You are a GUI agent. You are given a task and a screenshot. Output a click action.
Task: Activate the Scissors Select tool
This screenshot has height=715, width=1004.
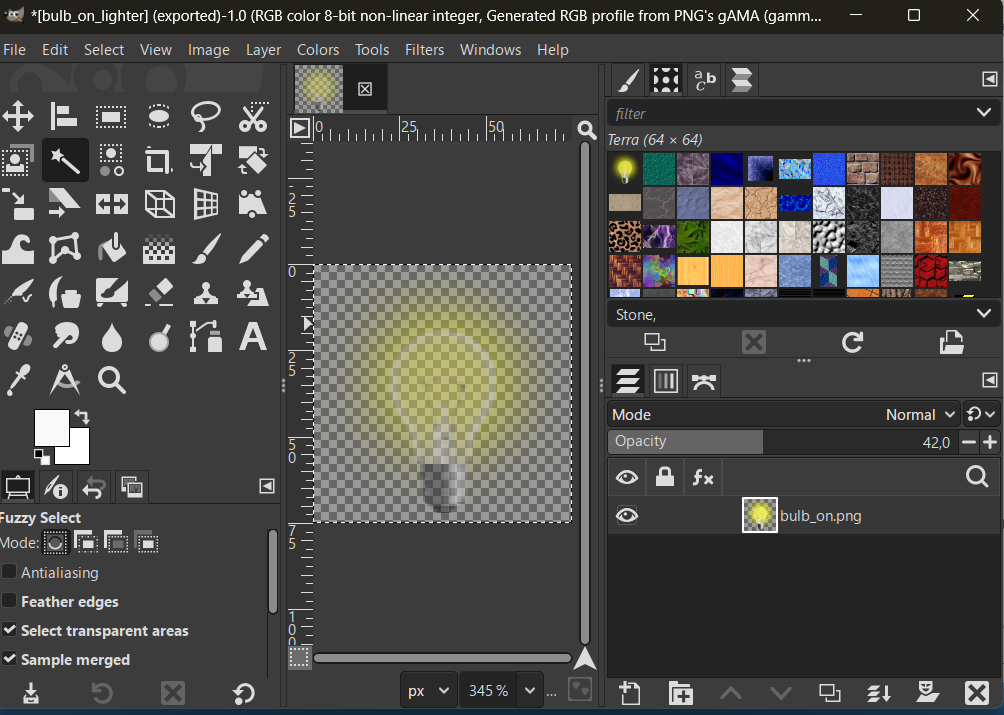pos(253,116)
